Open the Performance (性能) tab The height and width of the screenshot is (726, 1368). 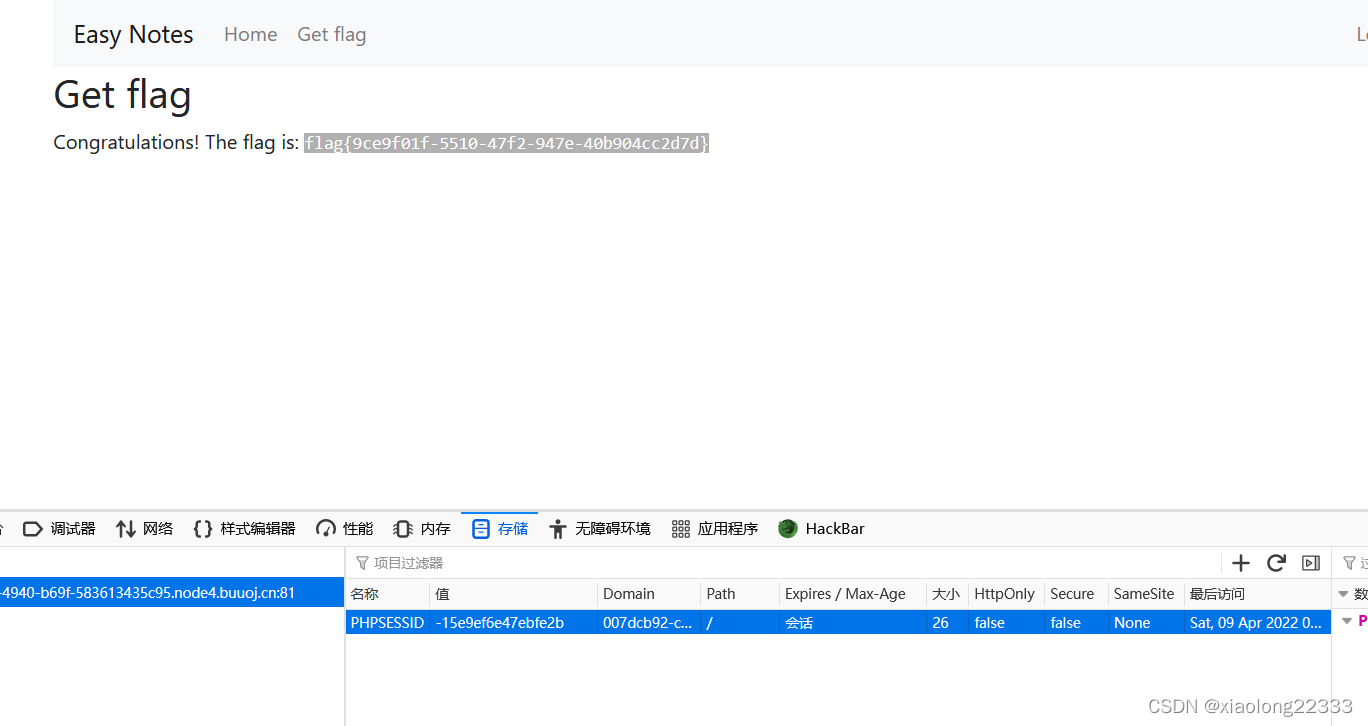click(345, 529)
